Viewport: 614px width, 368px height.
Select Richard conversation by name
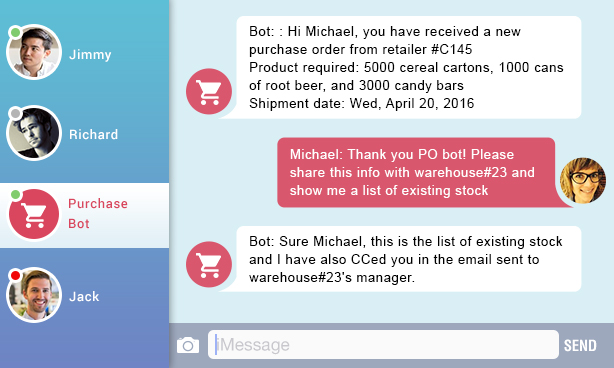pyautogui.click(x=93, y=134)
